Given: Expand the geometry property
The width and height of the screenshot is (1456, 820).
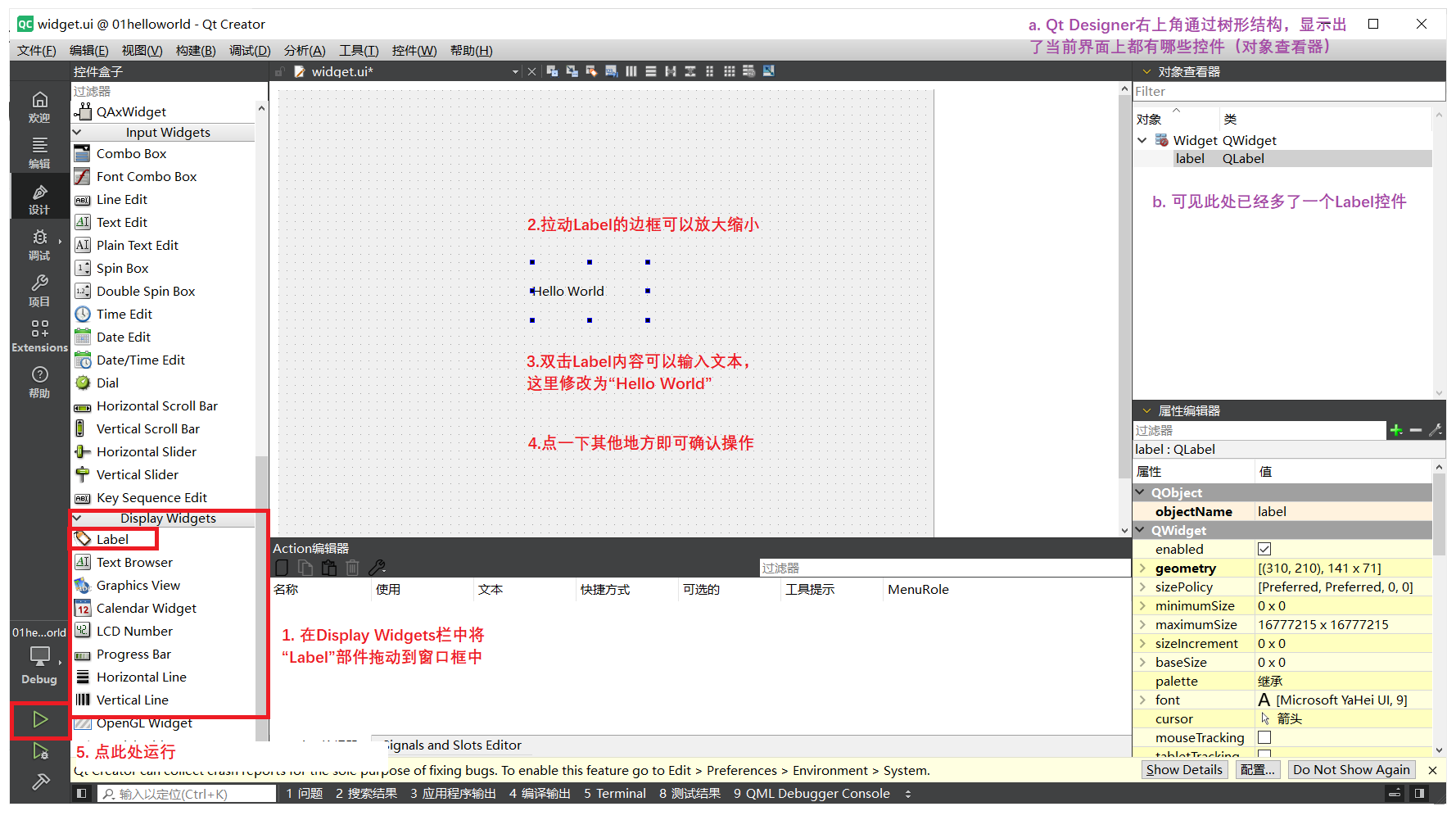Looking at the screenshot, I should [x=1142, y=568].
